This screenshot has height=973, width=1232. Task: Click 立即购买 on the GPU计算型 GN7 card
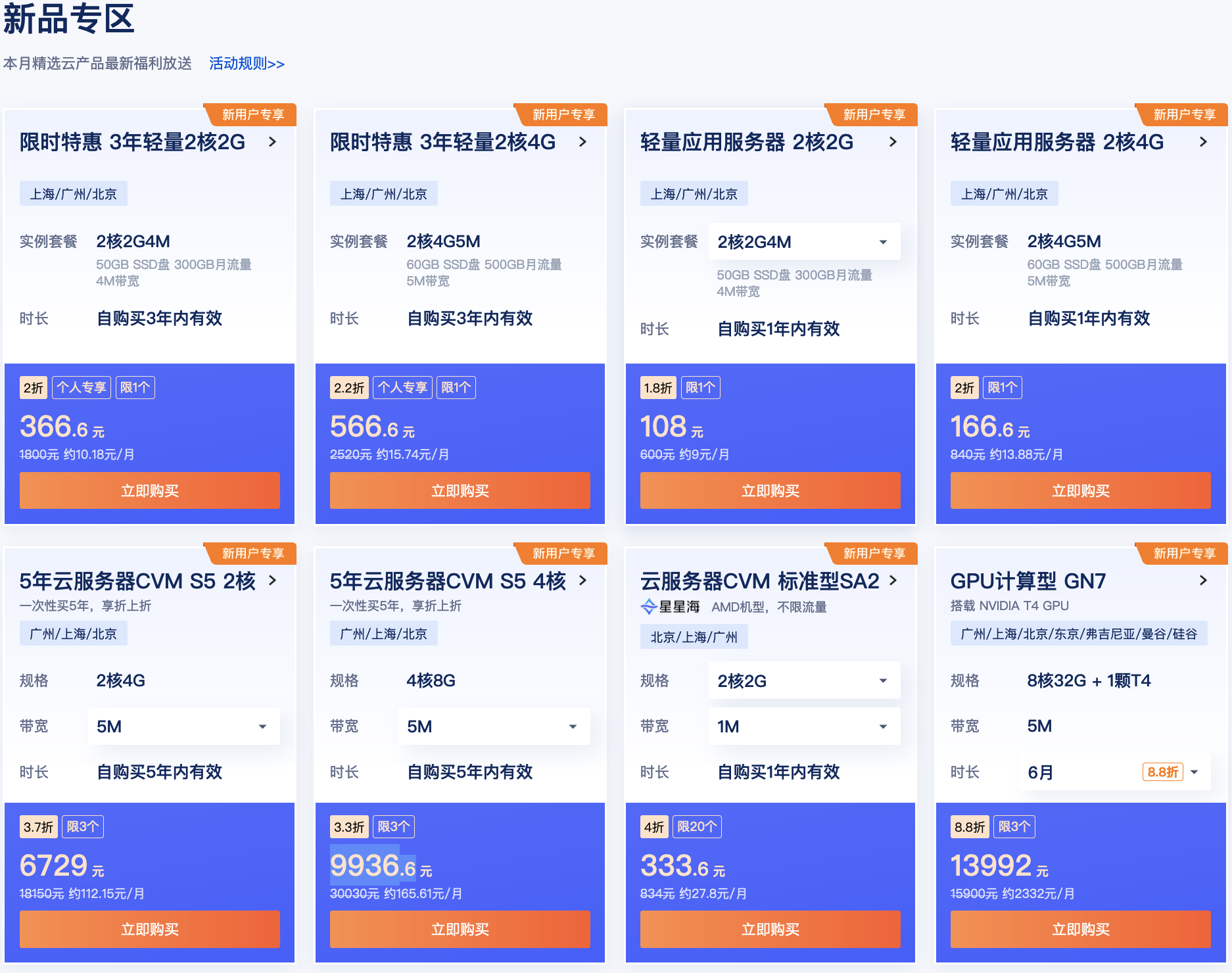click(x=1080, y=930)
